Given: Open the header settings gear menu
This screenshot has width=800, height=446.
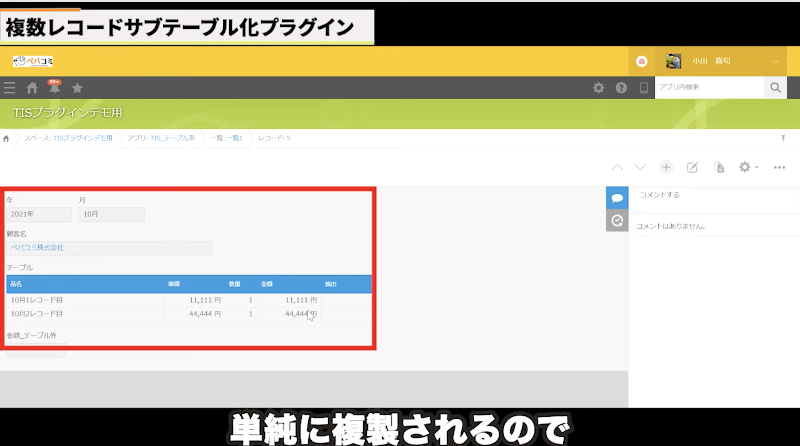Looking at the screenshot, I should point(598,88).
